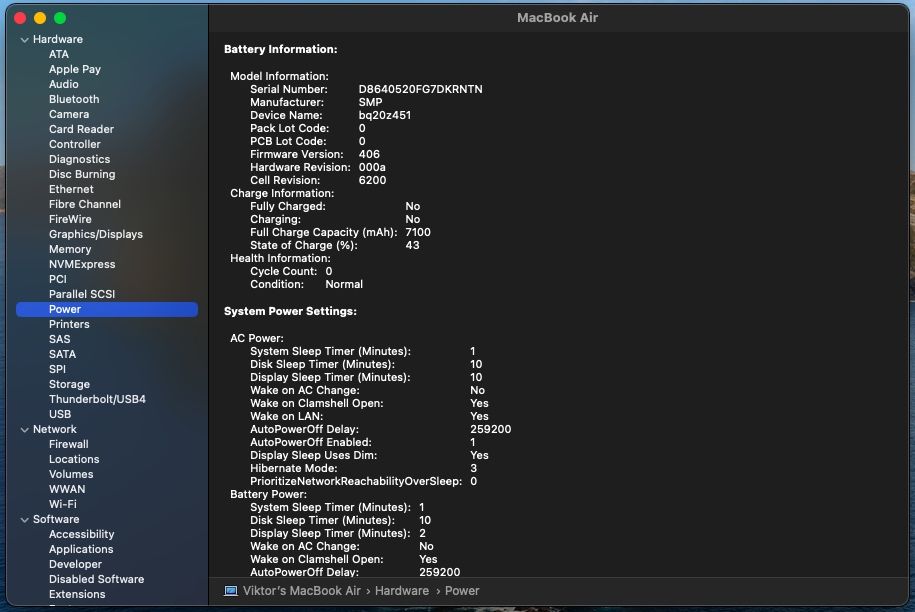915x612 pixels.
Task: Select Extensions in the sidebar
Action: [x=77, y=594]
